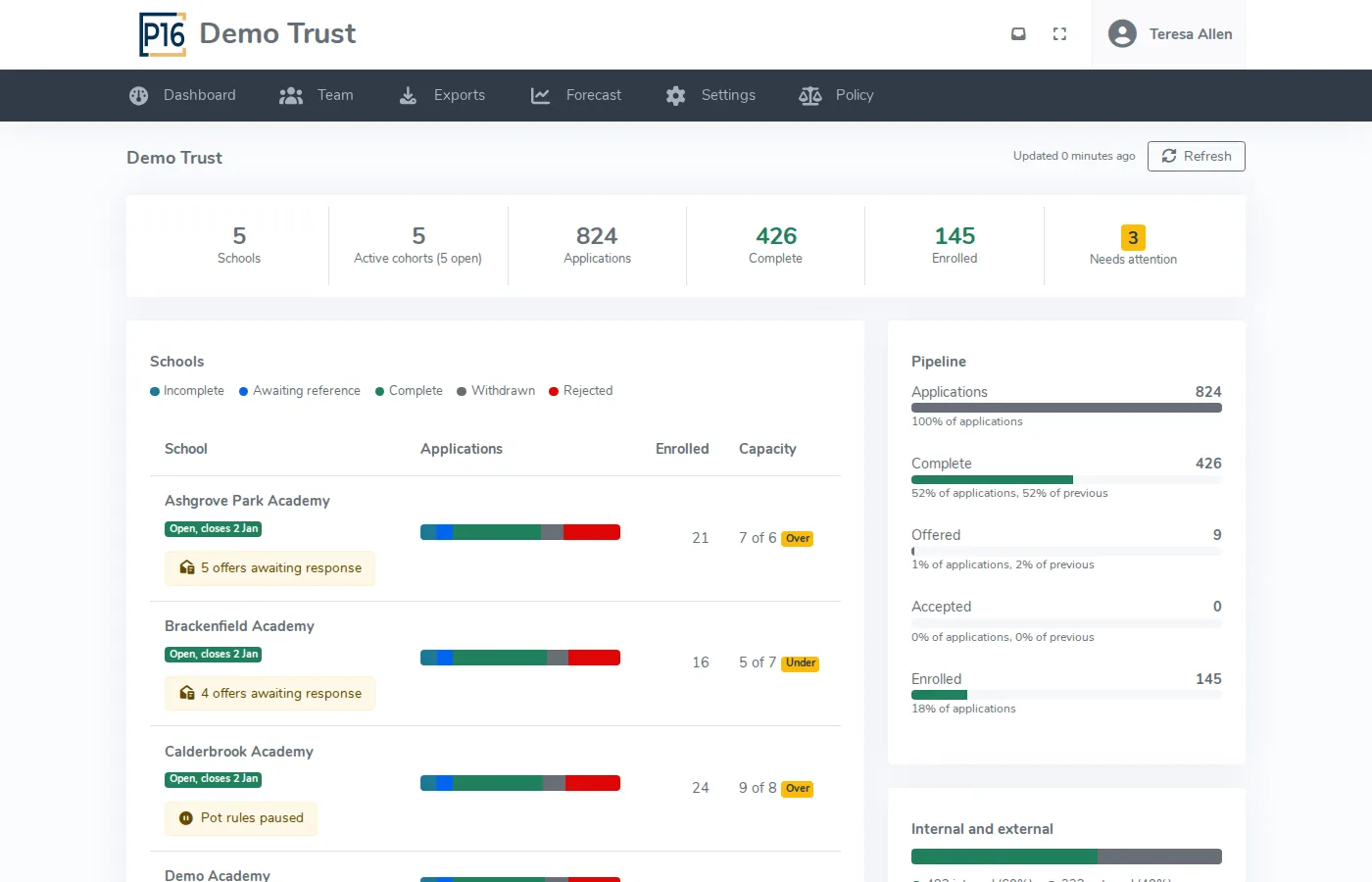This screenshot has width=1372, height=882.
Task: Open the Team menu item
Action: pos(317,95)
